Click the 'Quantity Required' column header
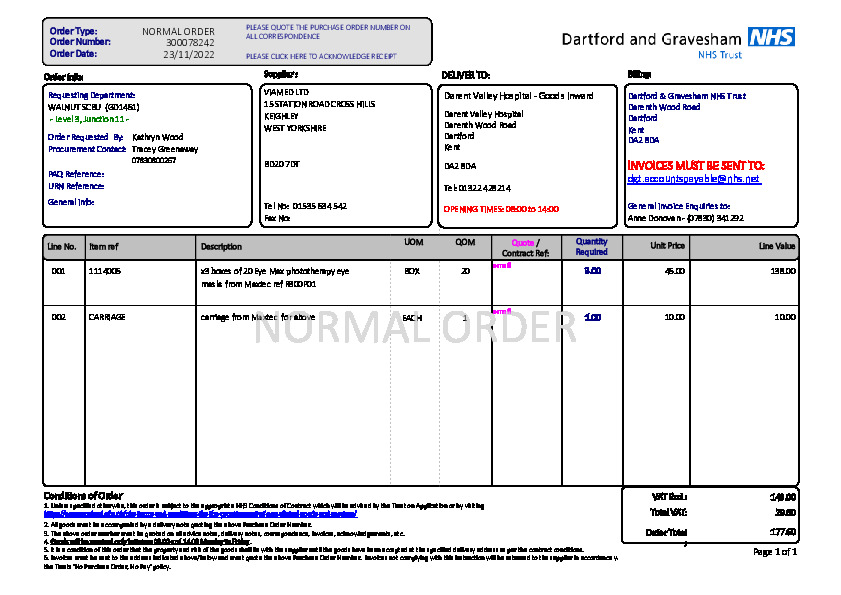The image size is (841, 595). [591, 246]
